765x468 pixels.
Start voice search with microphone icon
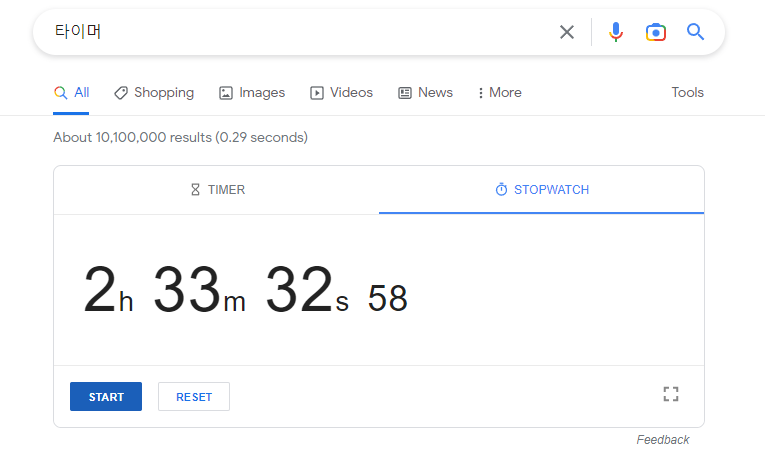(x=616, y=32)
